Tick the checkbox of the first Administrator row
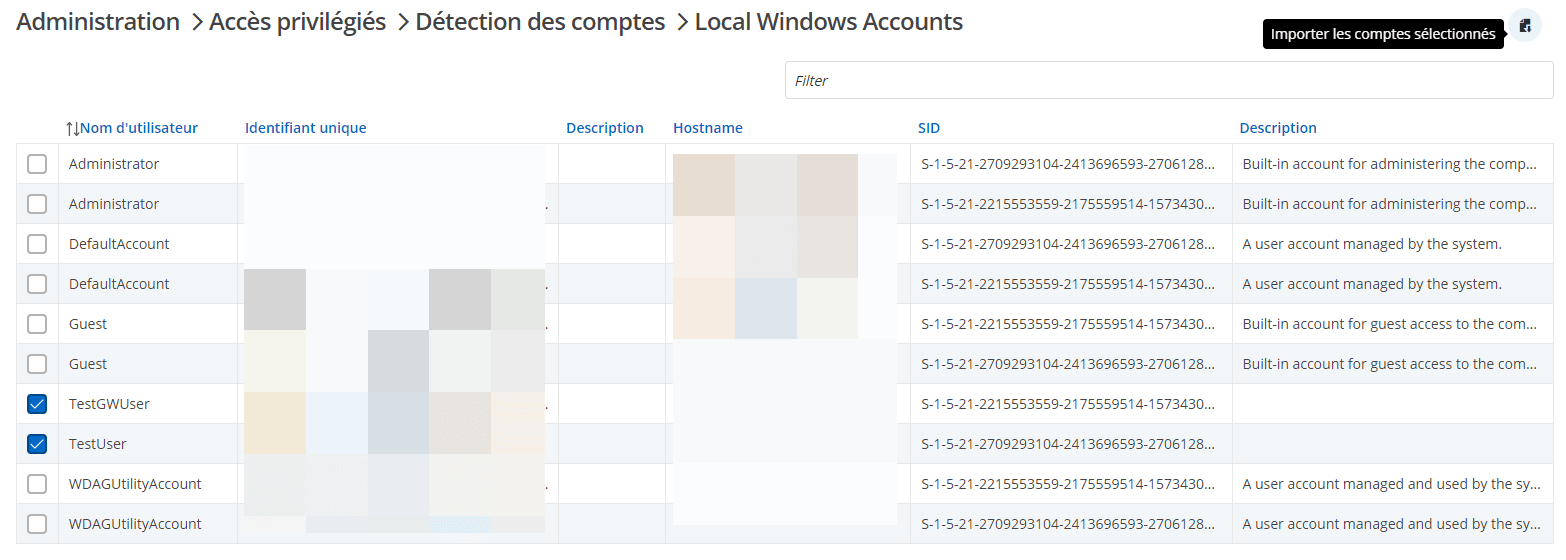The width and height of the screenshot is (1566, 560). pos(37,164)
